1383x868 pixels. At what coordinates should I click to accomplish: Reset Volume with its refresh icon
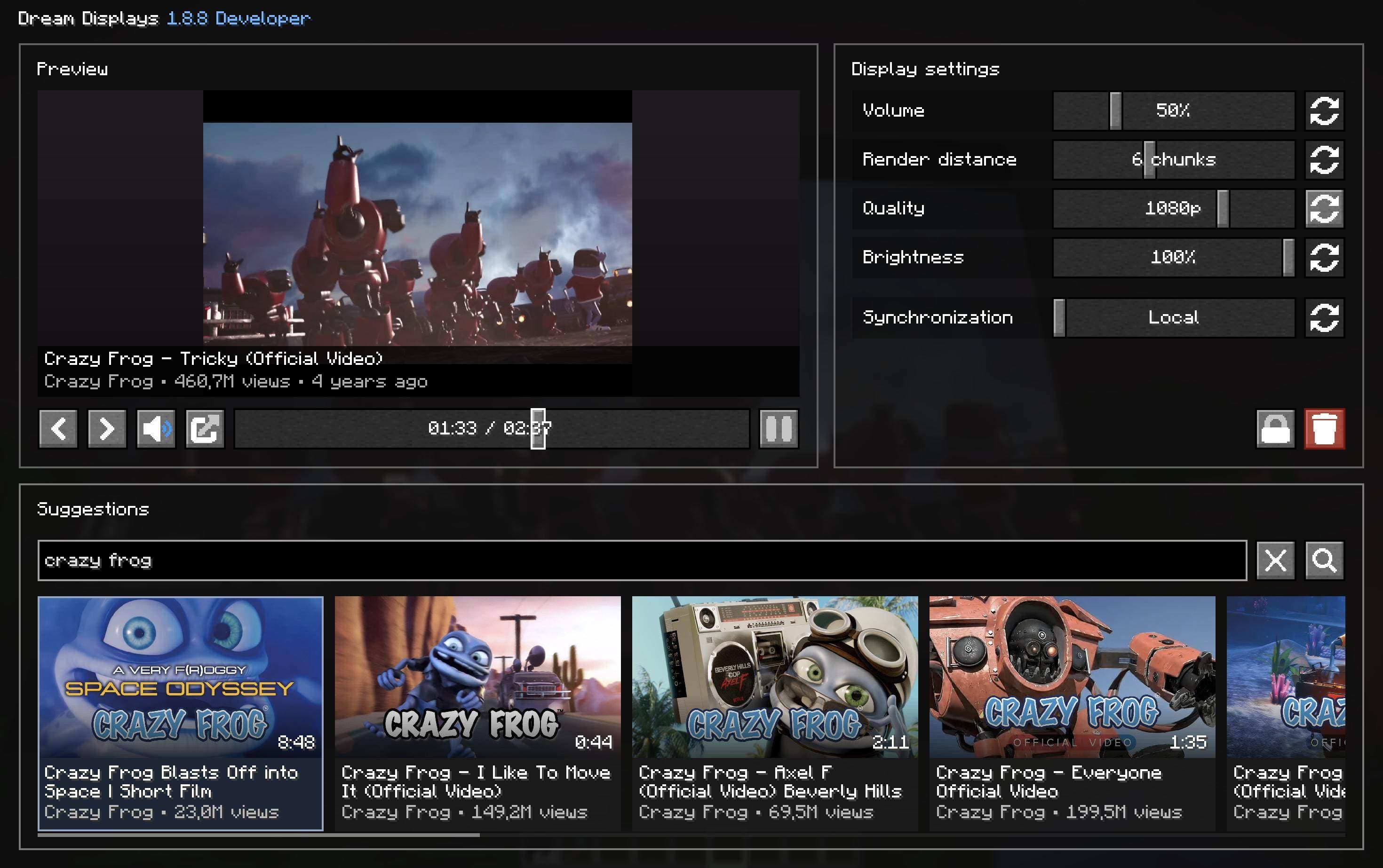click(x=1324, y=111)
